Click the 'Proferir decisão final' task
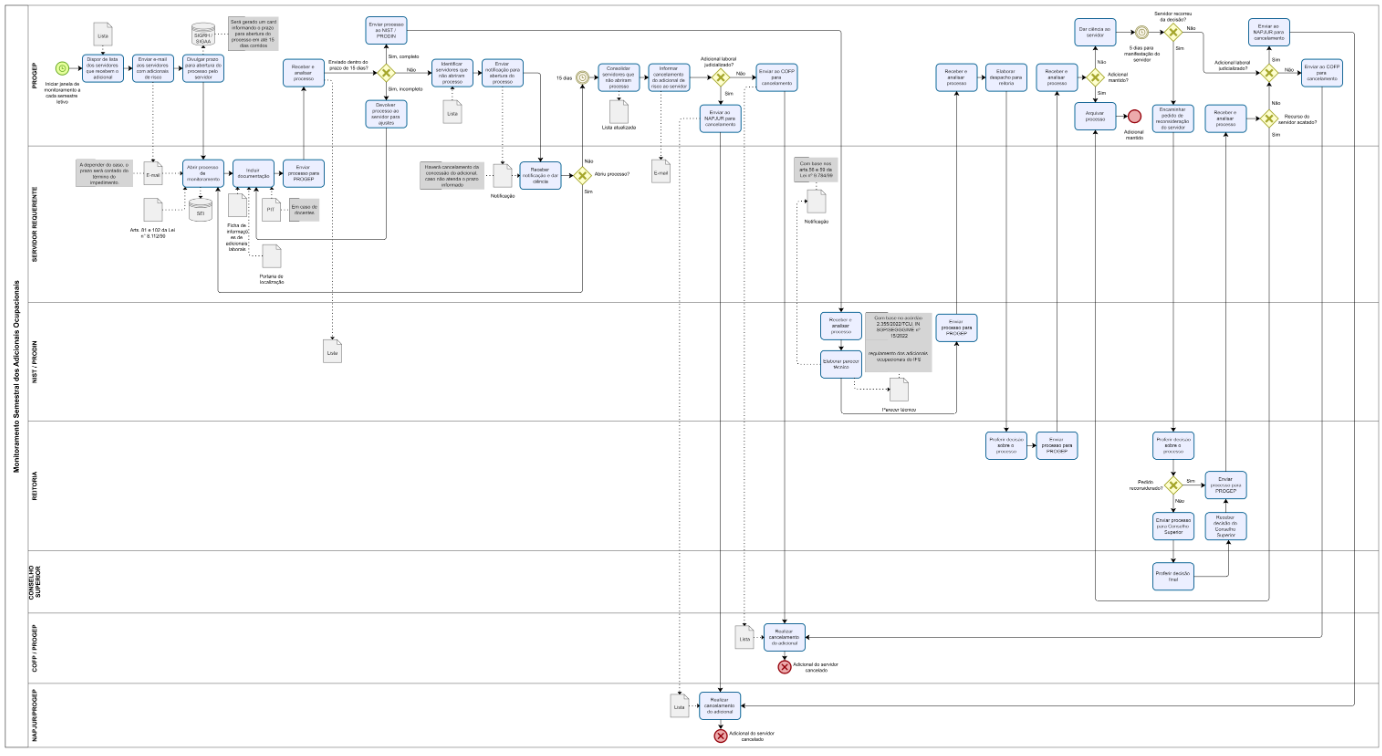 (x=1174, y=575)
